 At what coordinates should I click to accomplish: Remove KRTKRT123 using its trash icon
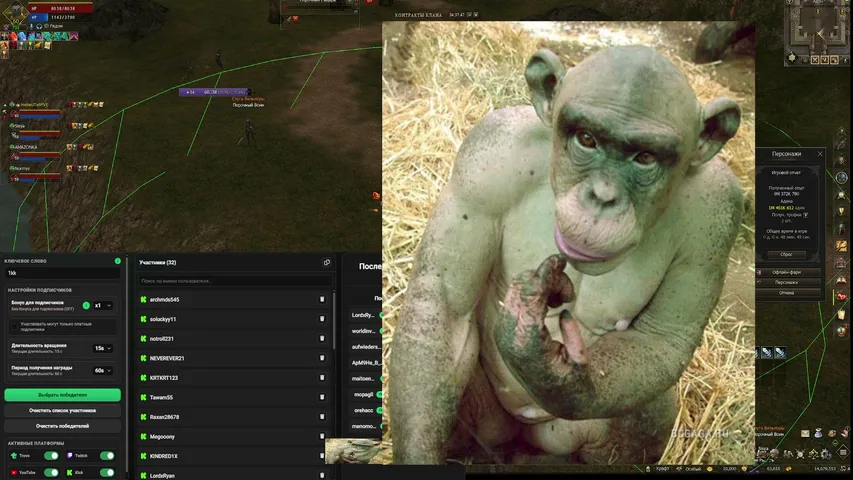(322, 378)
